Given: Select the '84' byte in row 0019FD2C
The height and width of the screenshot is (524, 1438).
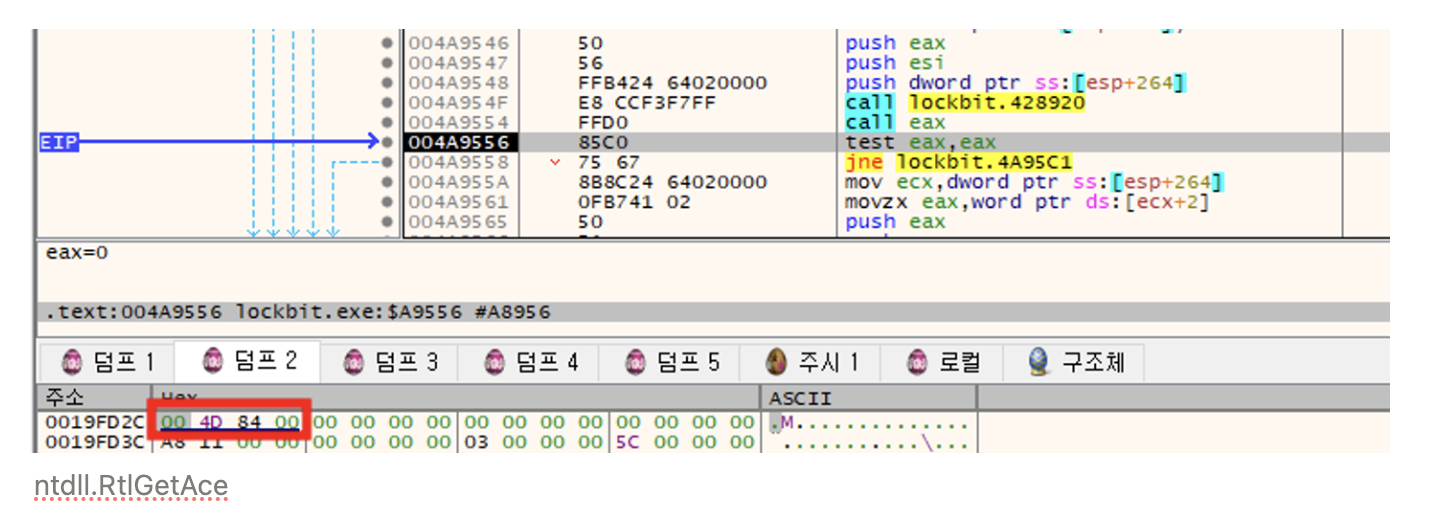Looking at the screenshot, I should [249, 423].
